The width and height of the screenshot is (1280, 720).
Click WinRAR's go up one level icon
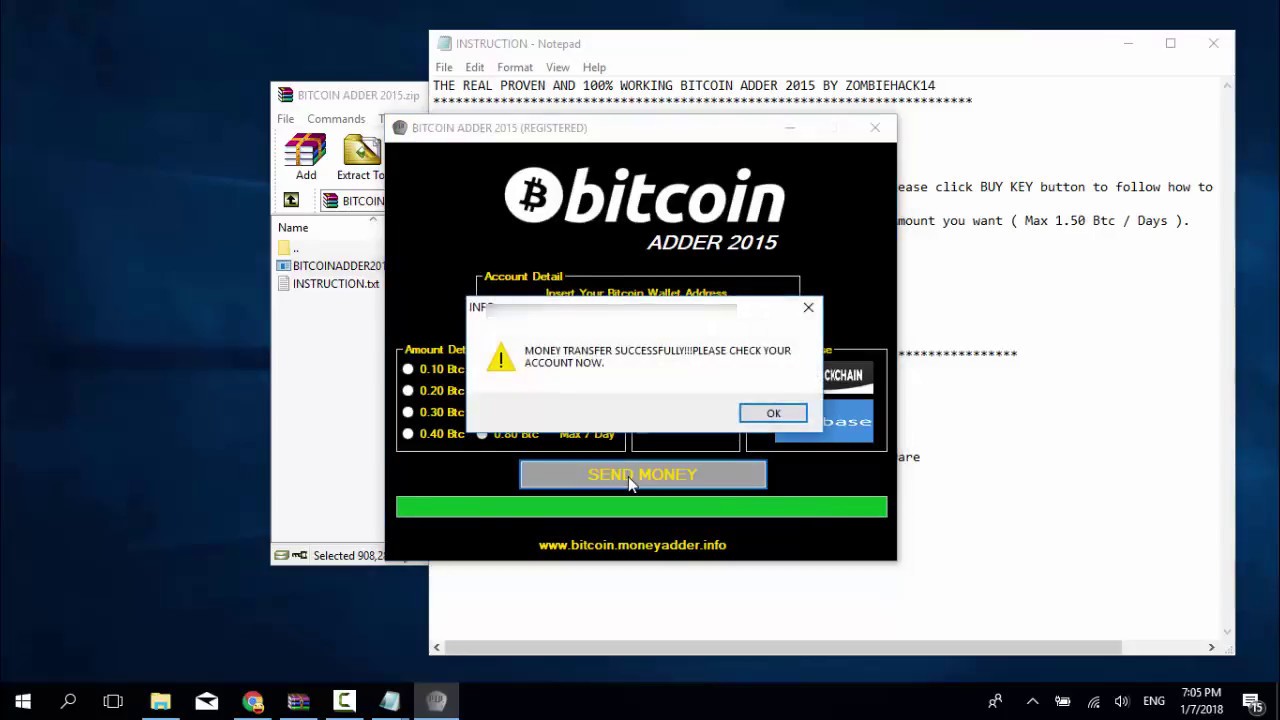click(291, 201)
